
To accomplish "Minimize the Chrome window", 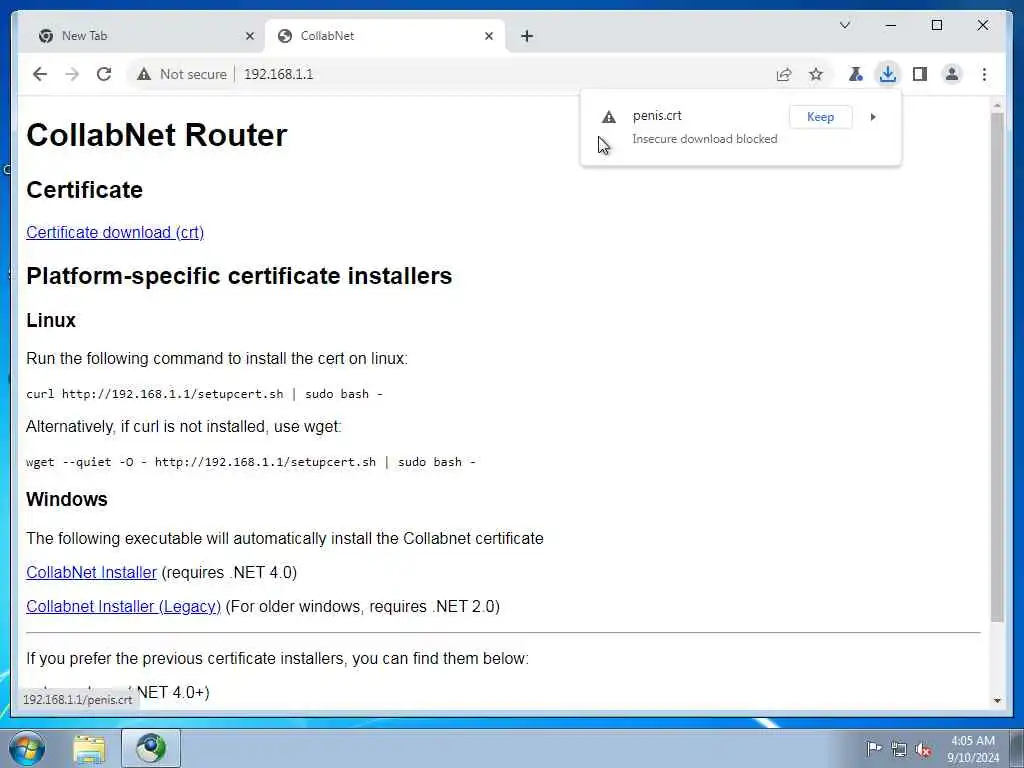I will tap(891, 25).
